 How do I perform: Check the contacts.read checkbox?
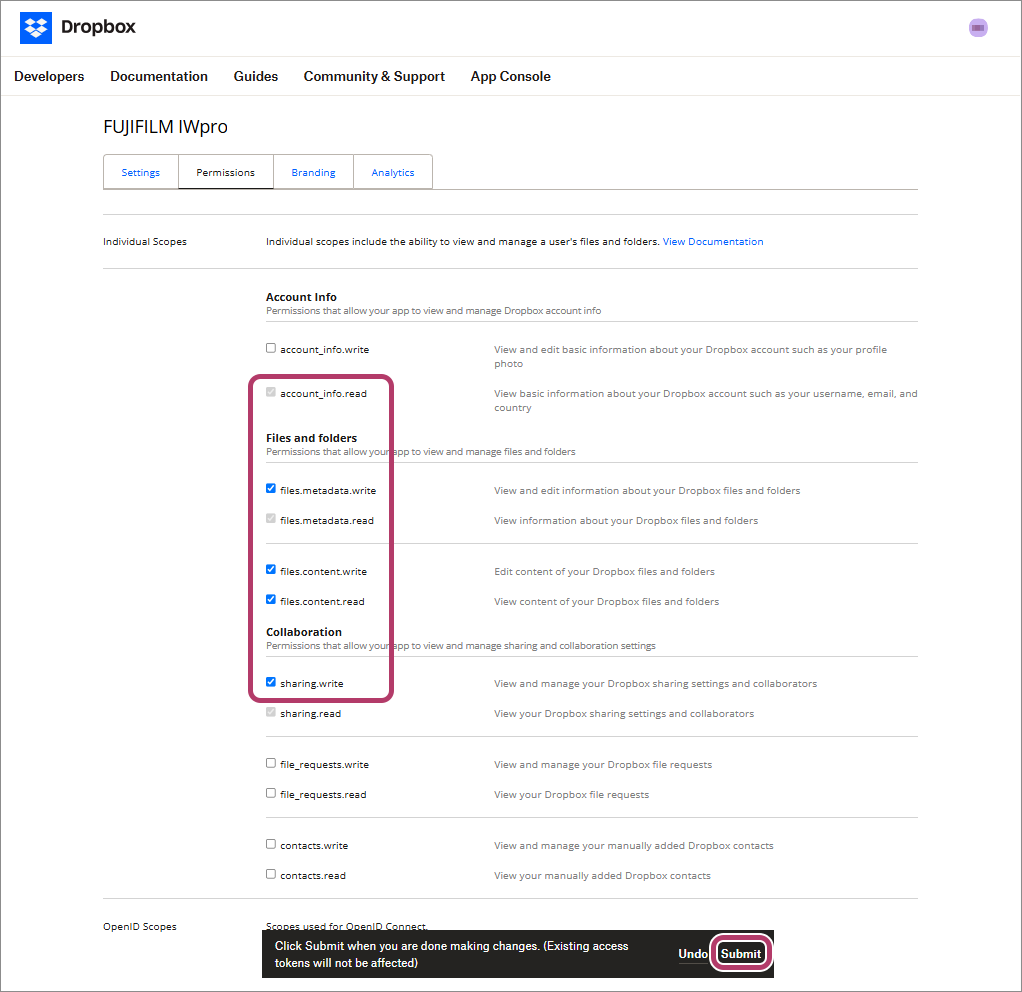pos(271,874)
